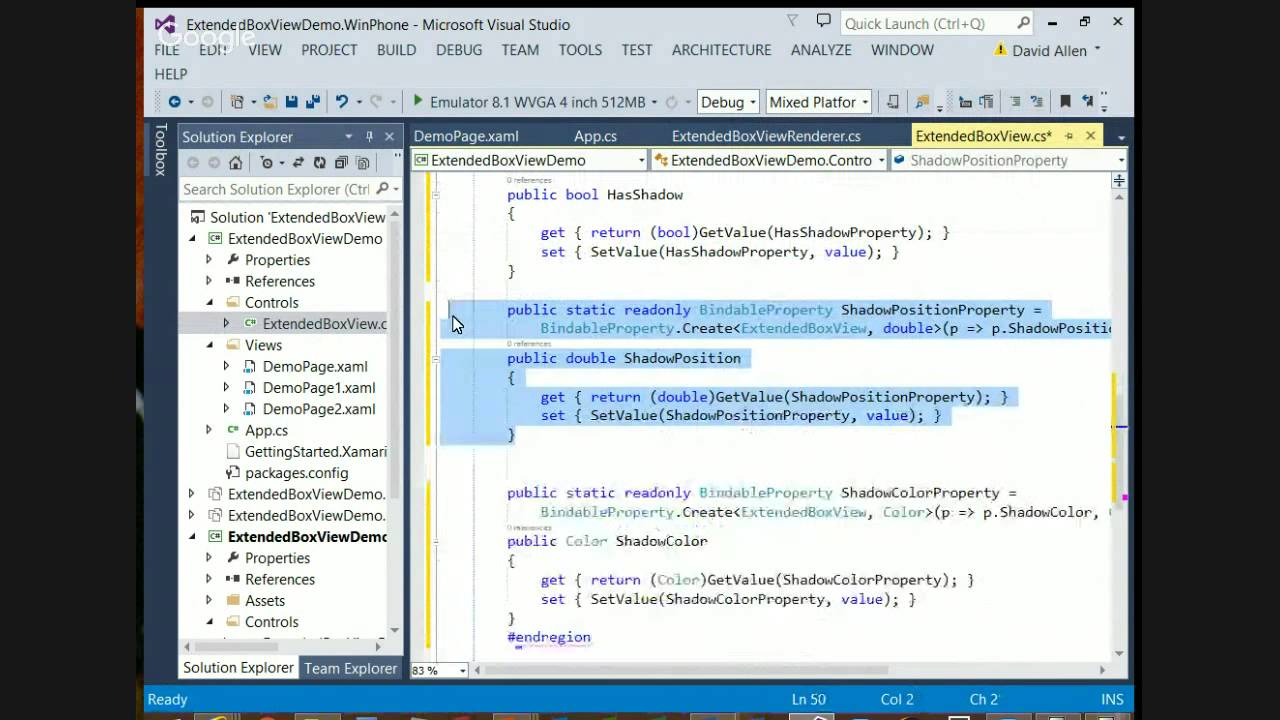Click Solution Explorer back arrow icon
This screenshot has width=1280, height=720.
tap(193, 162)
